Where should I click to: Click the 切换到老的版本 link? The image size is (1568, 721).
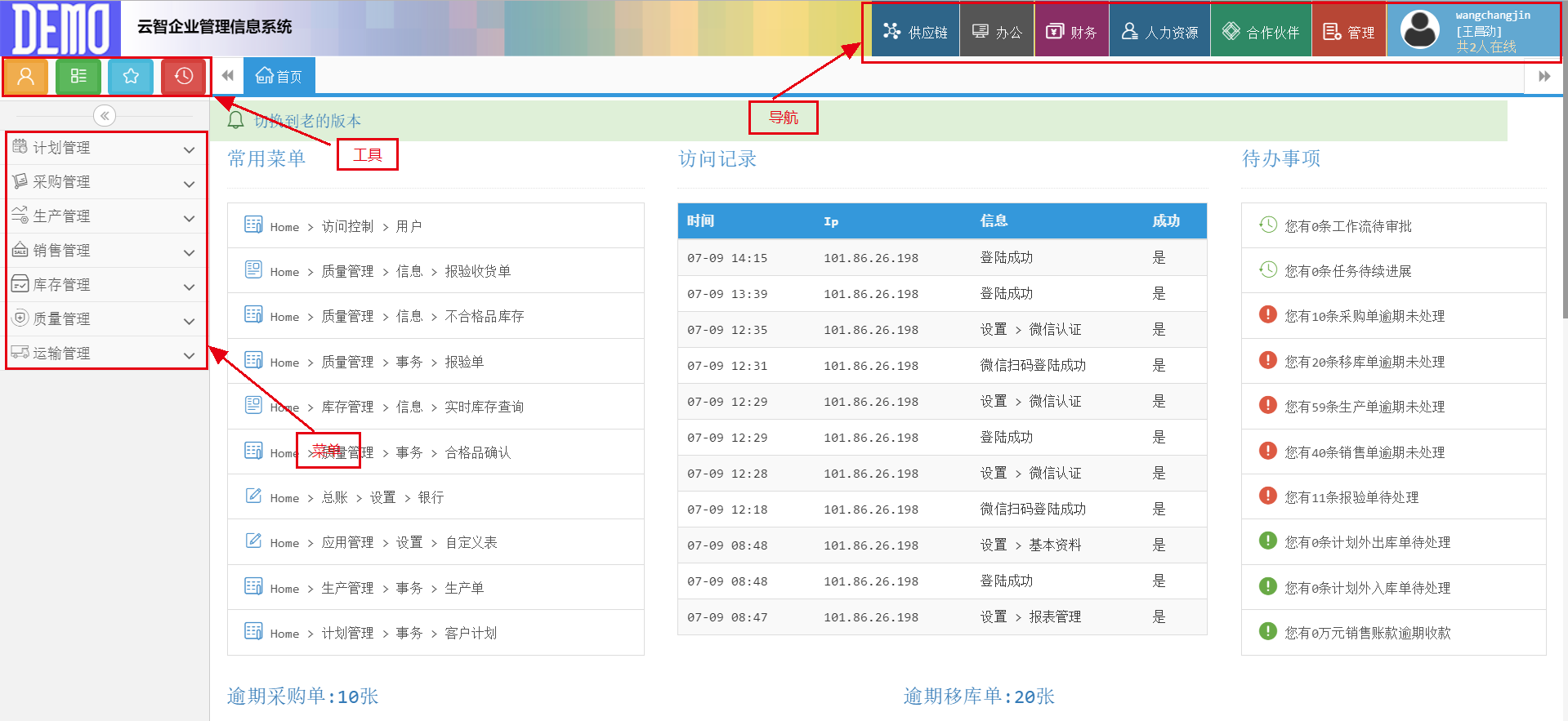(307, 121)
